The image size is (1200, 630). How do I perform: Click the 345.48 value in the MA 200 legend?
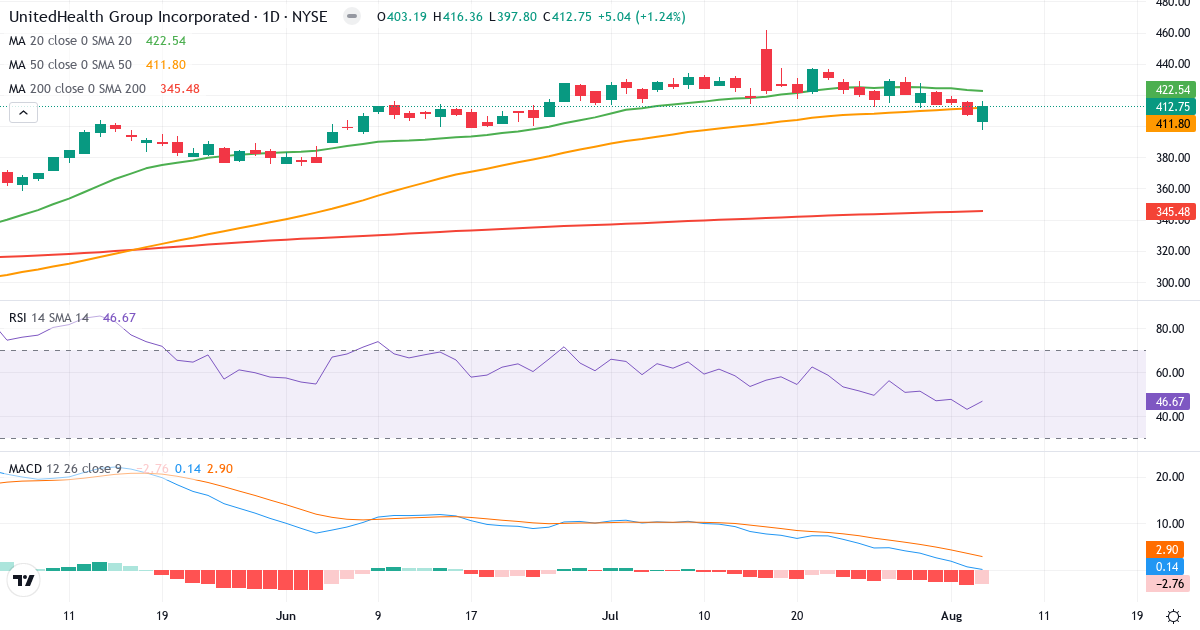click(x=180, y=89)
